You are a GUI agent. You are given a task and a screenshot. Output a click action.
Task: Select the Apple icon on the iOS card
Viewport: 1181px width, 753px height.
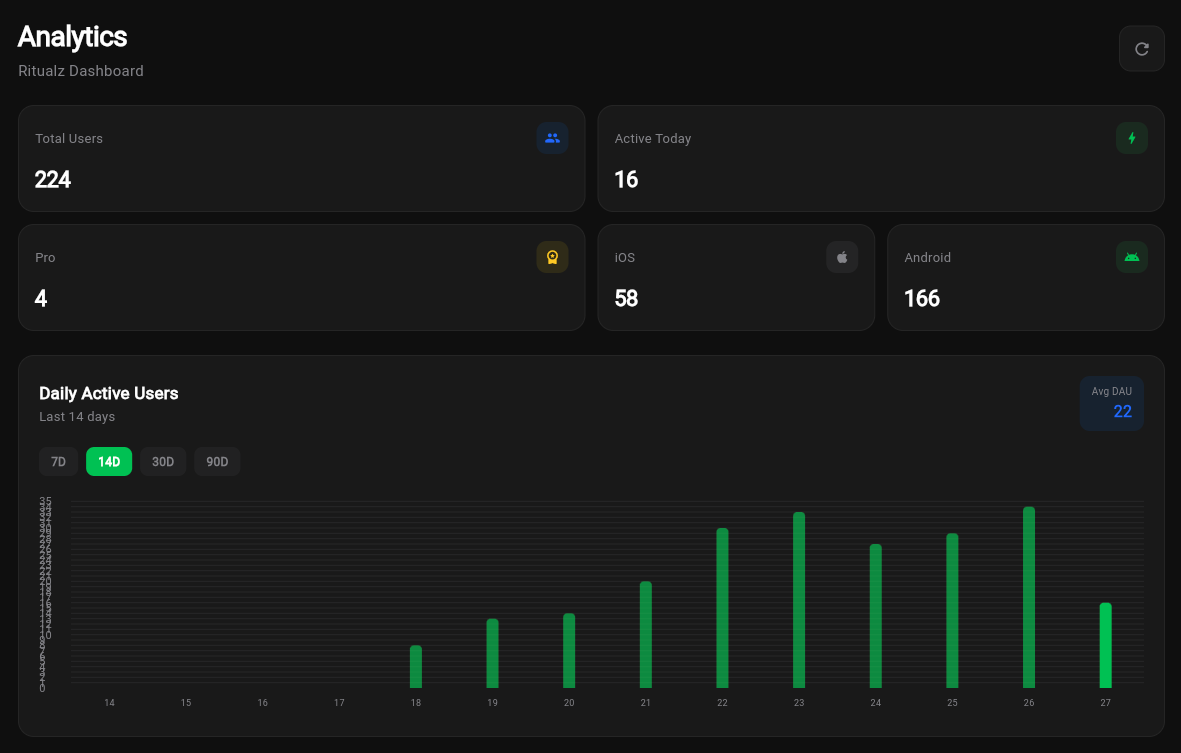841,257
